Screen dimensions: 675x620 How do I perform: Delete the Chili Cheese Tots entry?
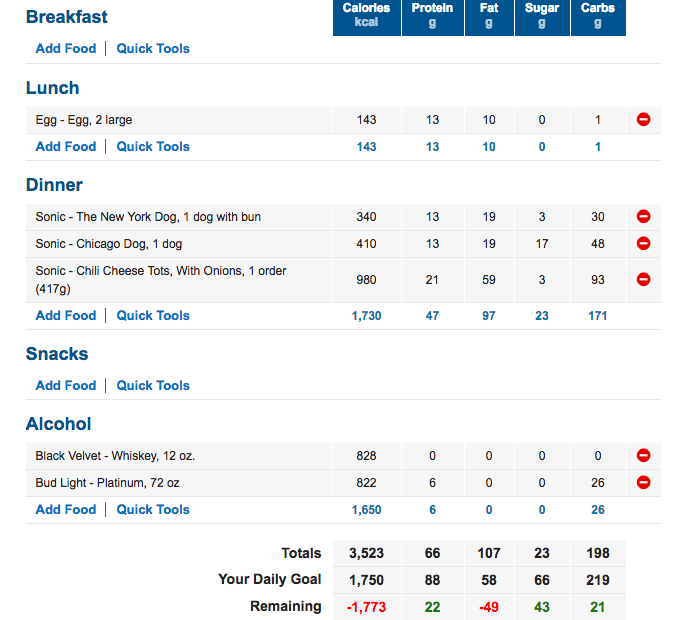[x=643, y=280]
